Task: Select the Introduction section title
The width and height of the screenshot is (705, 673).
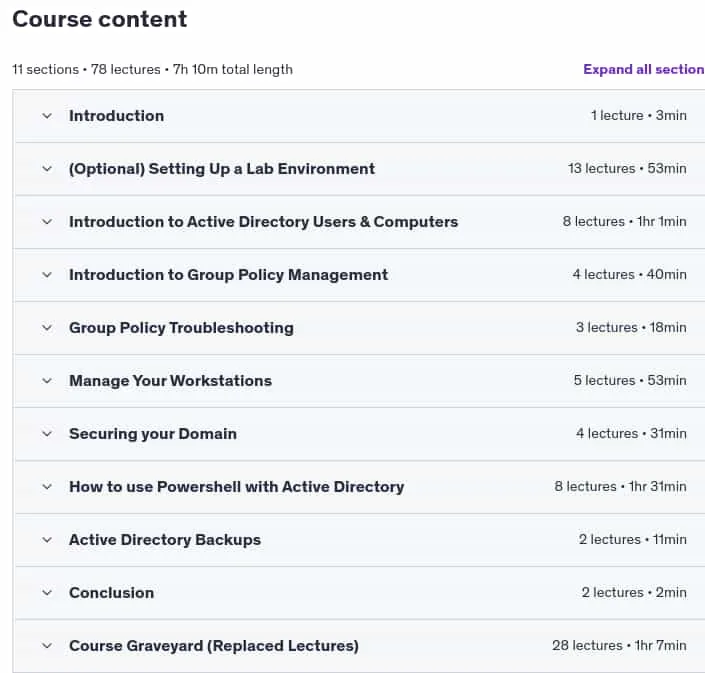Action: click(116, 116)
